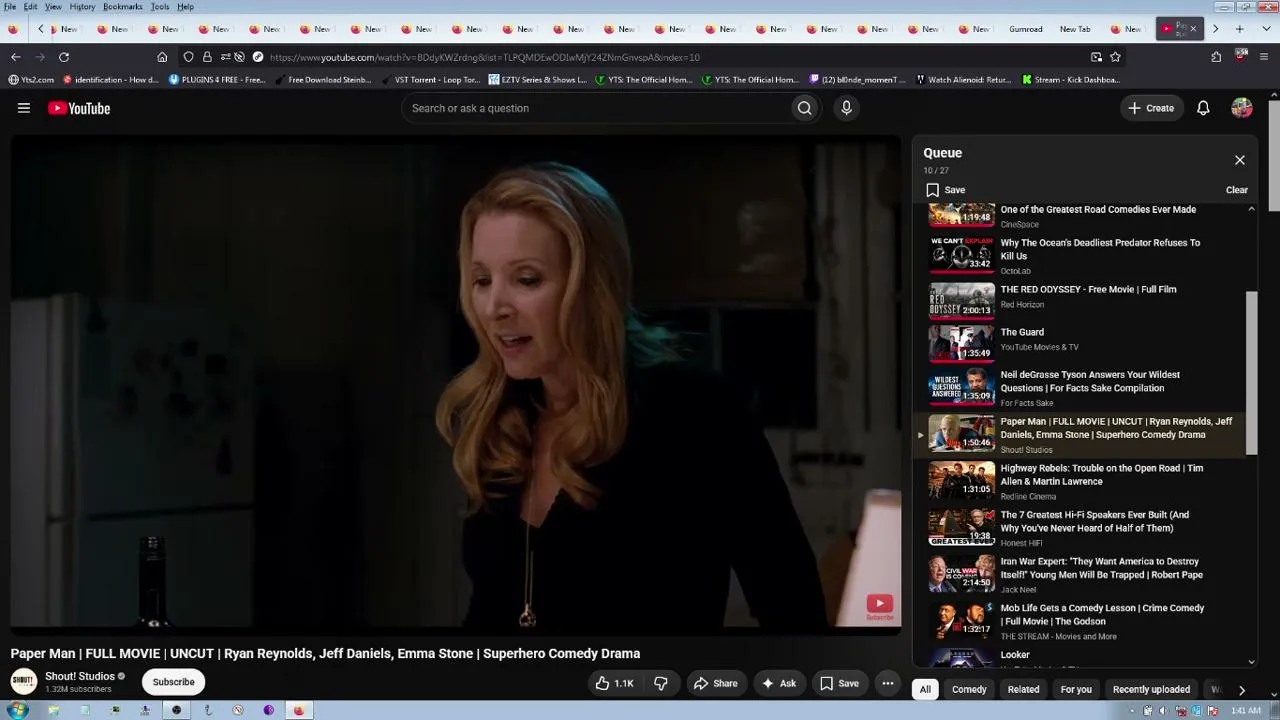Open the History menu

point(82,7)
